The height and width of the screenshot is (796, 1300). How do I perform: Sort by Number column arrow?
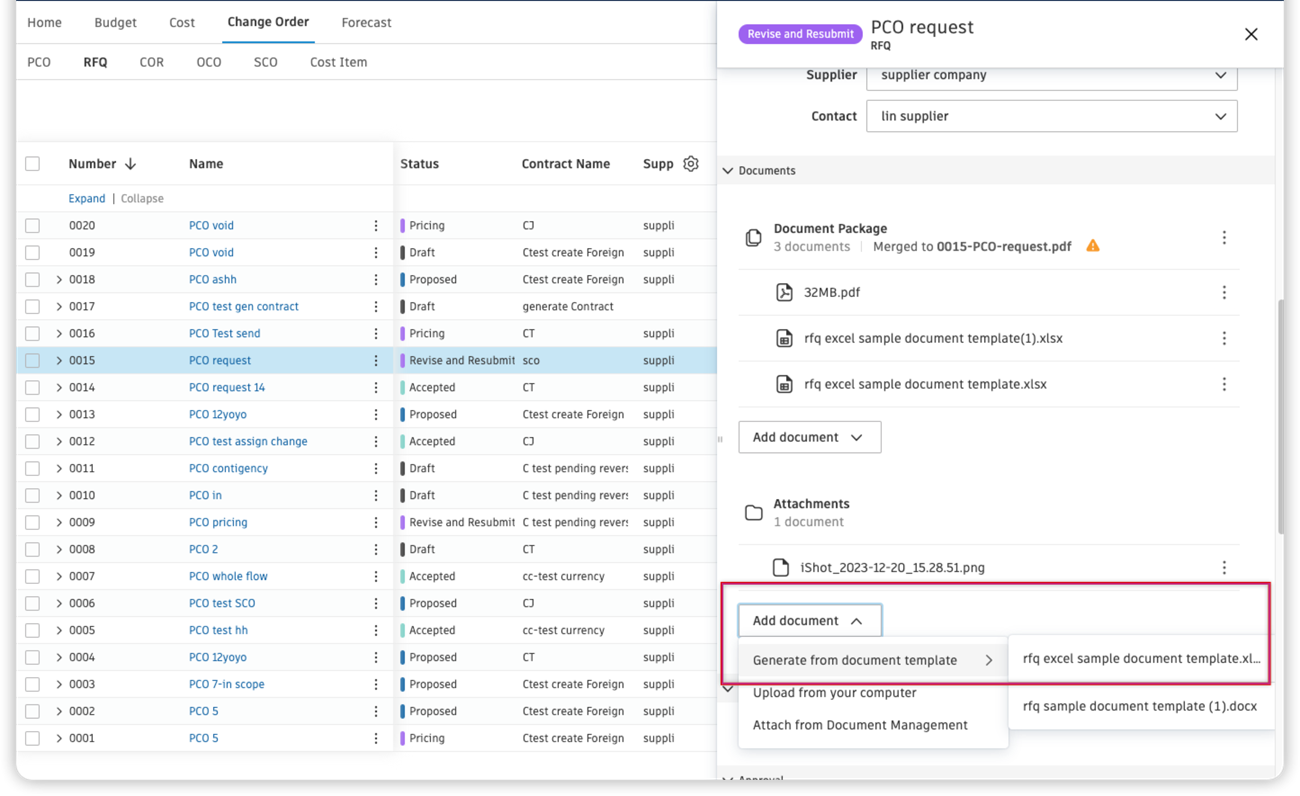(x=131, y=164)
